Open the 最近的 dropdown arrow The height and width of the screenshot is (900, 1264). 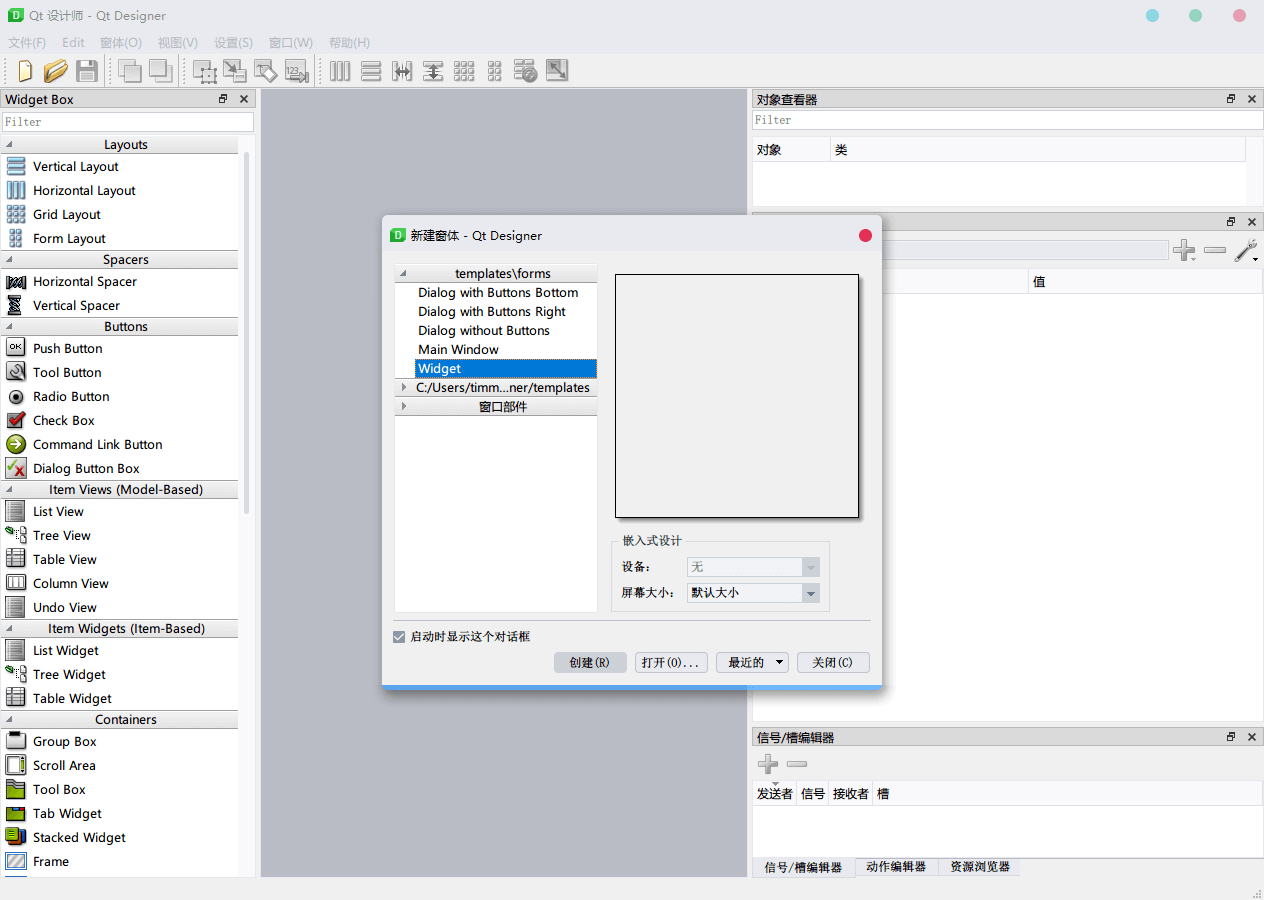(x=779, y=662)
